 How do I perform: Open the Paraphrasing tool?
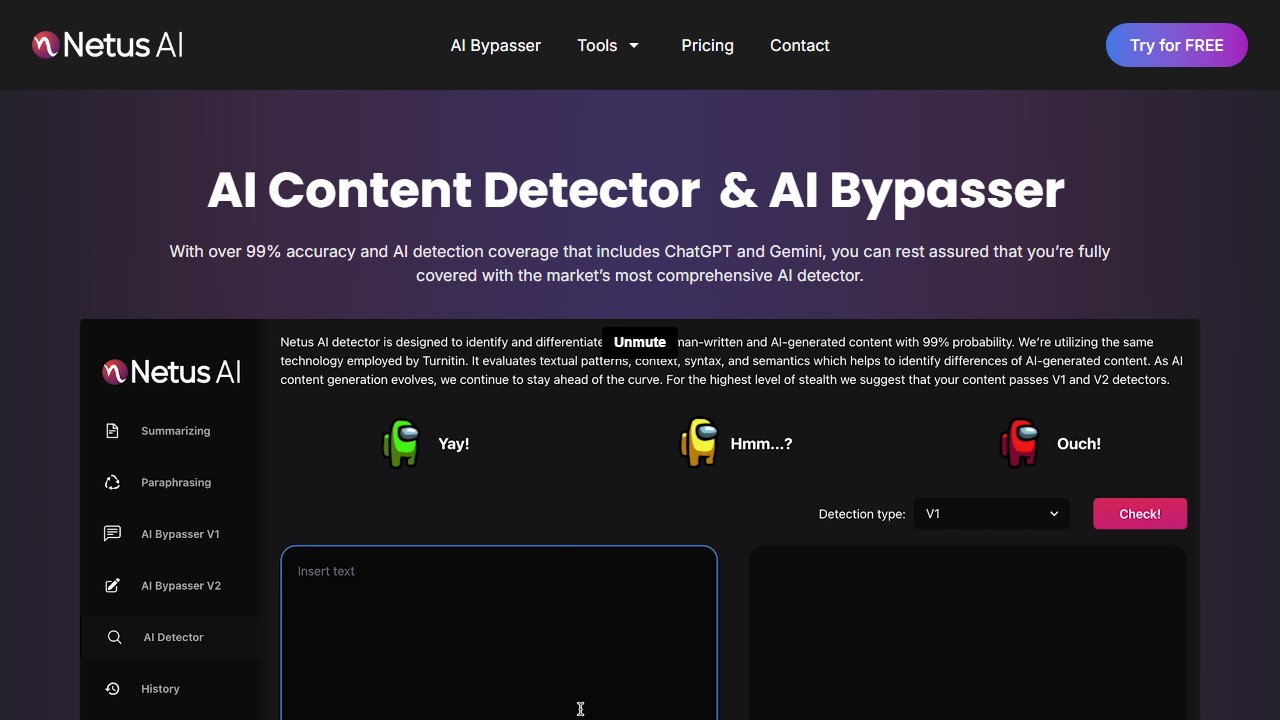(x=176, y=483)
